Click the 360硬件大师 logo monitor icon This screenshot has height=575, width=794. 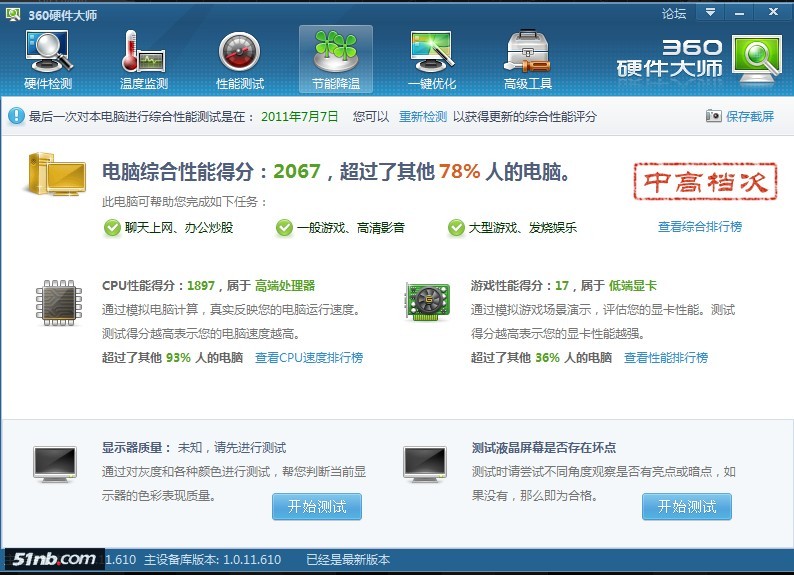(x=757, y=59)
